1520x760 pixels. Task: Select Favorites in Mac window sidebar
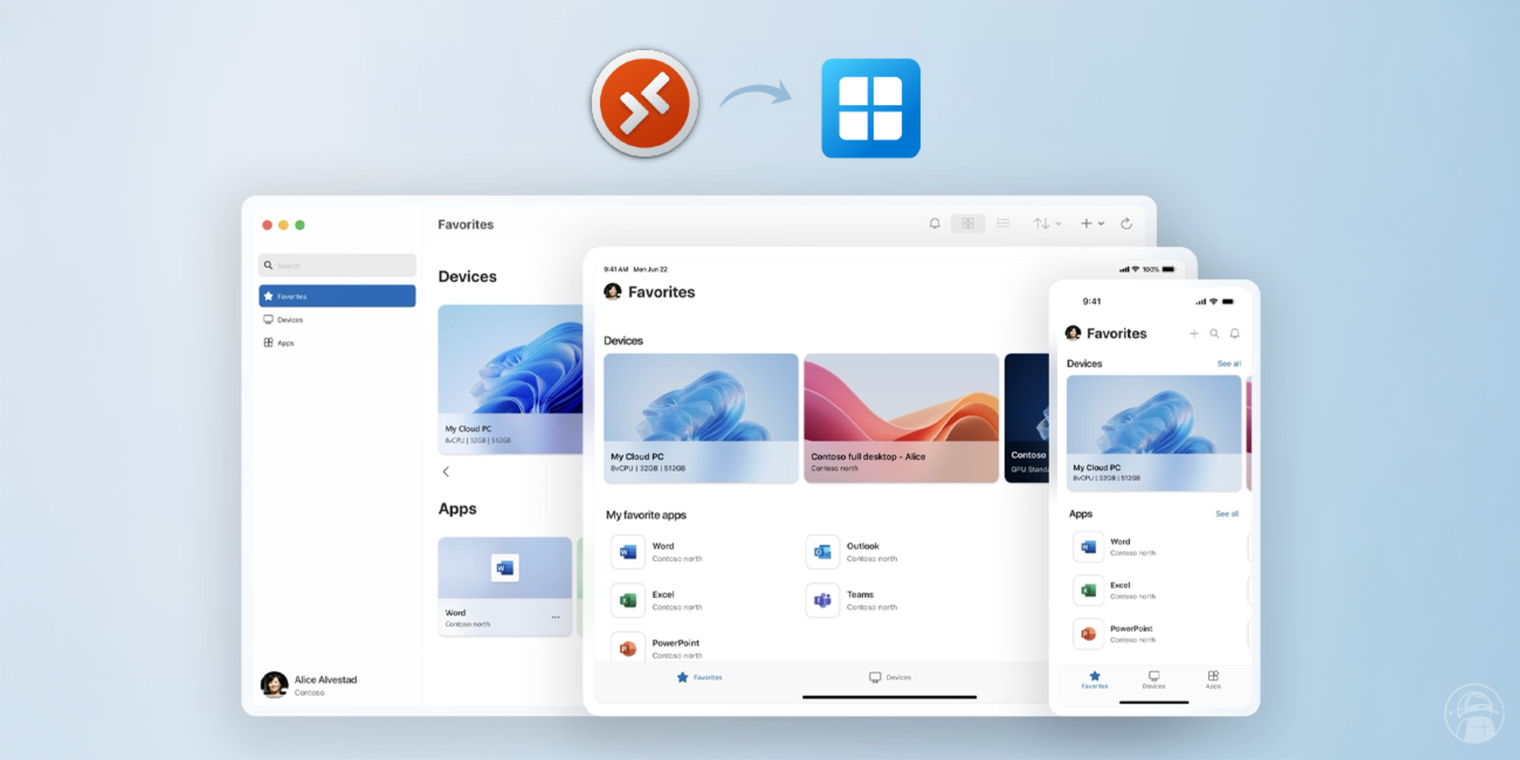pyautogui.click(x=337, y=296)
